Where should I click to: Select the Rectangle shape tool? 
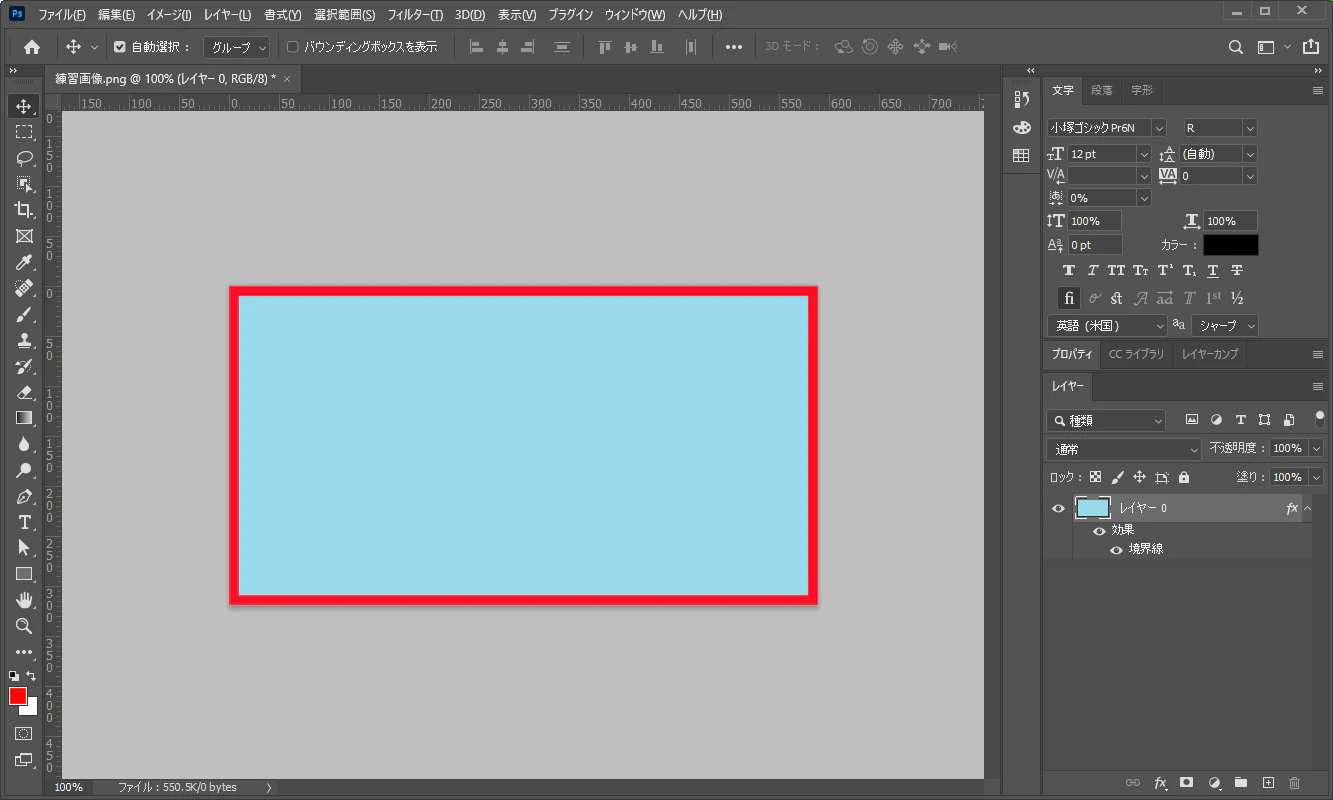click(24, 574)
